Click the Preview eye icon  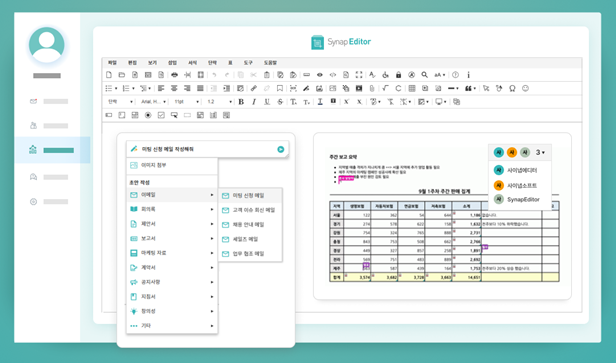320,75
